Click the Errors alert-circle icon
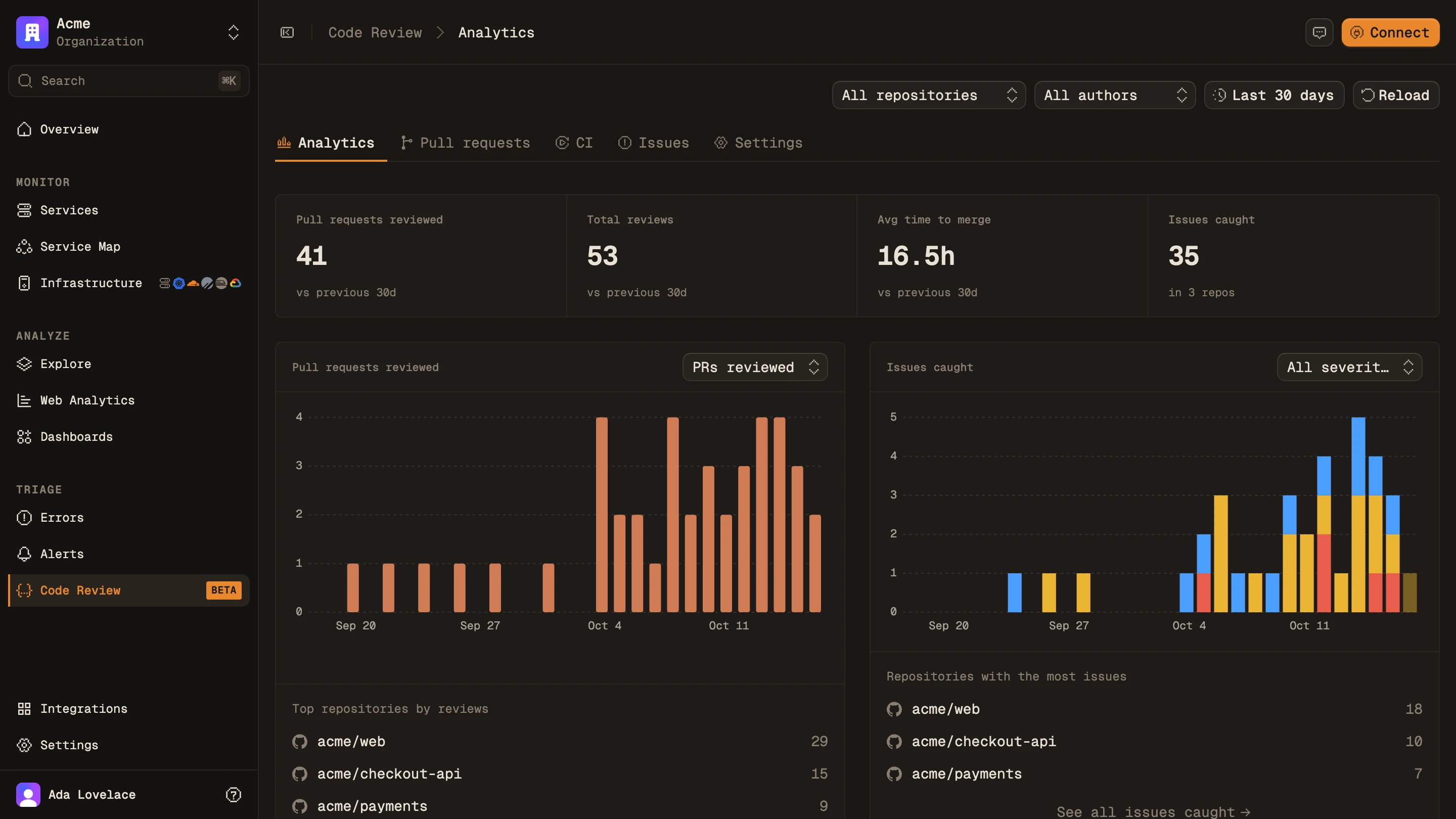1456x819 pixels. click(24, 518)
